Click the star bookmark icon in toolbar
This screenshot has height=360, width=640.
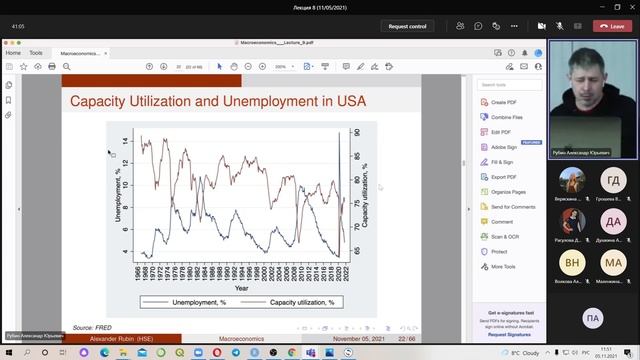point(23,67)
